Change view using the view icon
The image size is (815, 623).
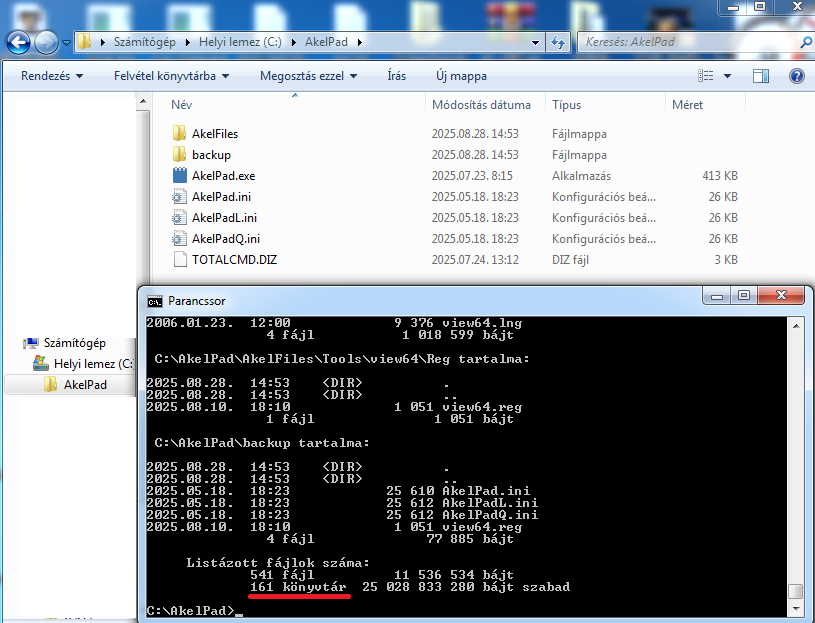pos(705,76)
